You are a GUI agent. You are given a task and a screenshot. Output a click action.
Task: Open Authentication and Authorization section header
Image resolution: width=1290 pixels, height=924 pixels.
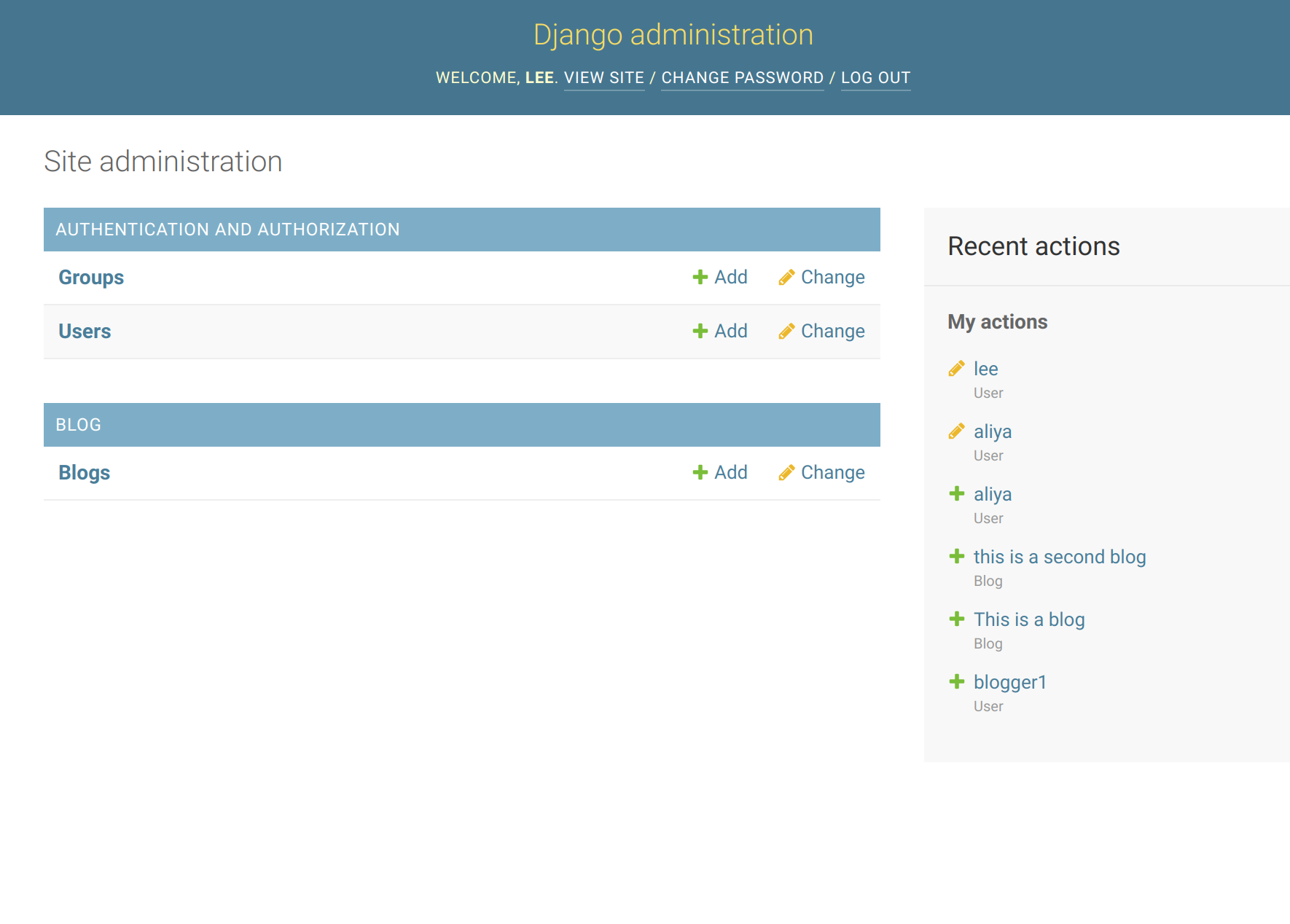pyautogui.click(x=227, y=230)
